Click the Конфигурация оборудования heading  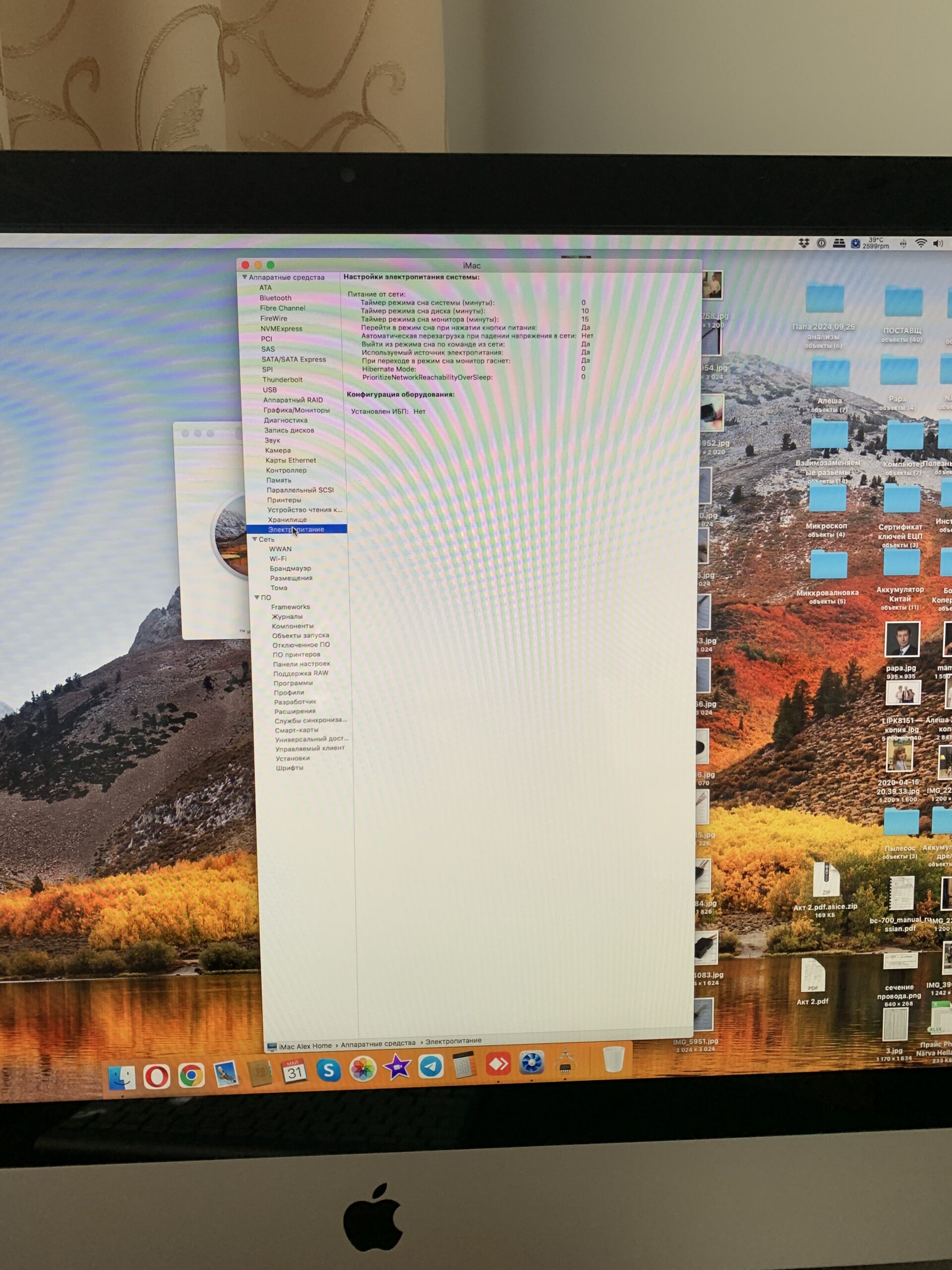tap(401, 394)
